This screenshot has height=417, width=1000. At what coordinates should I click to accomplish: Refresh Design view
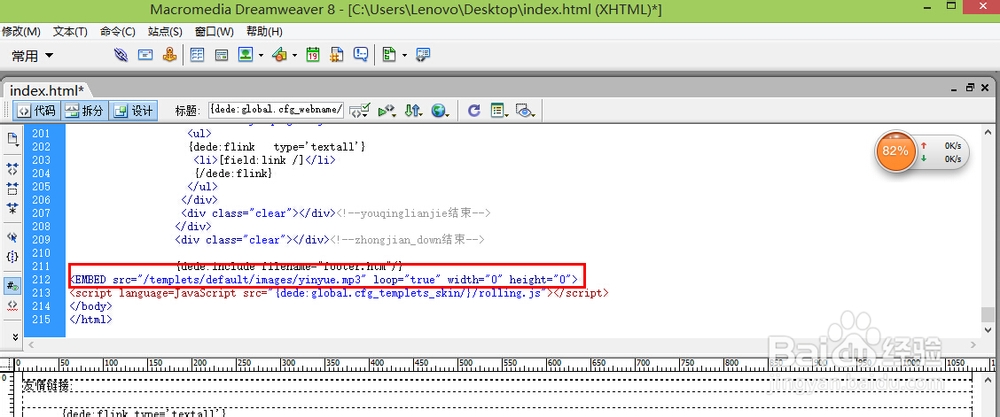point(473,111)
